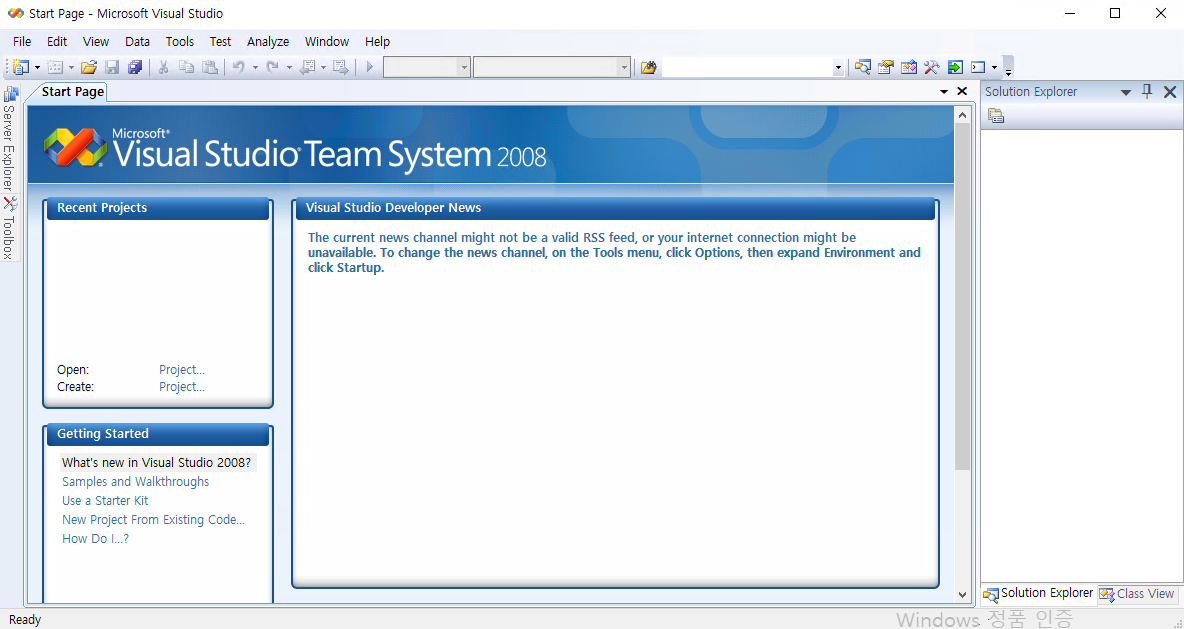Switch to the Class View tab

(x=1138, y=594)
